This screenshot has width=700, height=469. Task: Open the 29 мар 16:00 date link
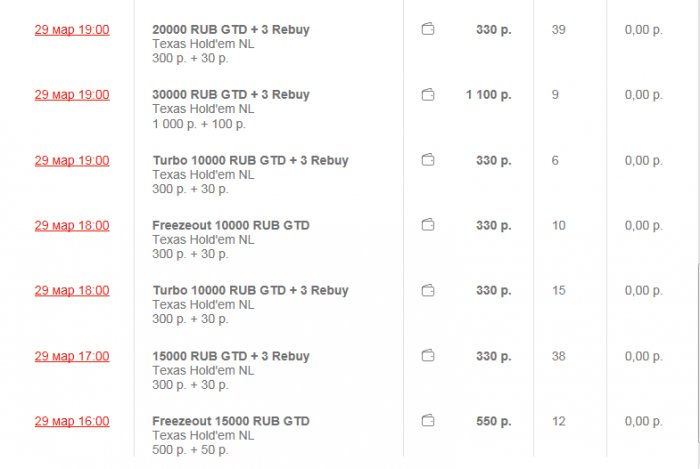tap(72, 421)
